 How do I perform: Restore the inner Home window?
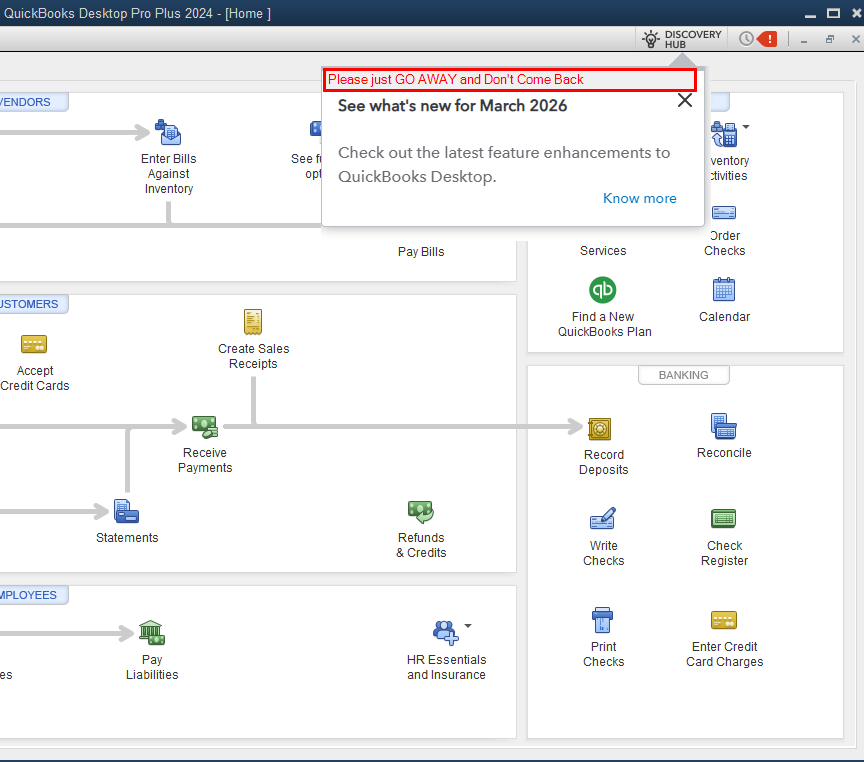[x=829, y=39]
